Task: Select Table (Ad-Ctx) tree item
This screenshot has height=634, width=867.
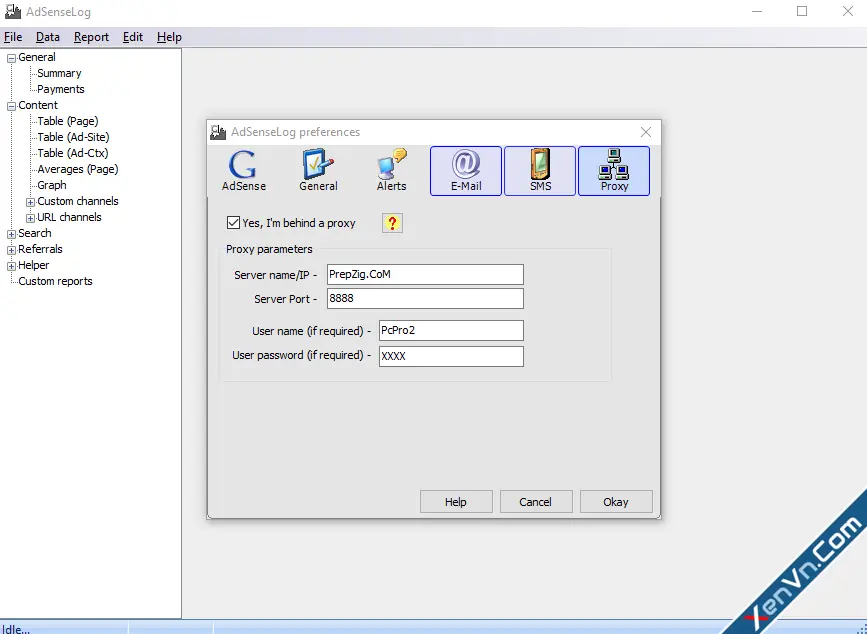Action: (73, 153)
